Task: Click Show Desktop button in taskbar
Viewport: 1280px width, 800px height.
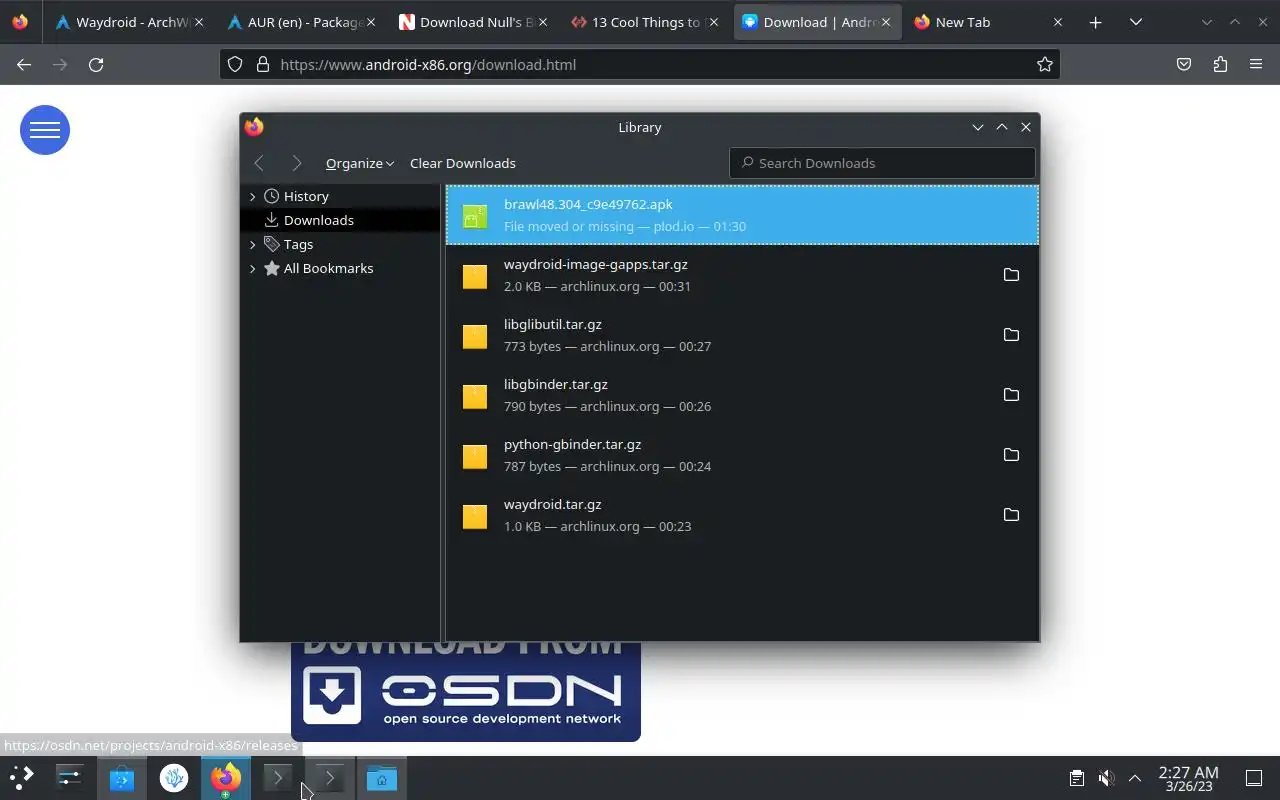Action: pos(1254,778)
